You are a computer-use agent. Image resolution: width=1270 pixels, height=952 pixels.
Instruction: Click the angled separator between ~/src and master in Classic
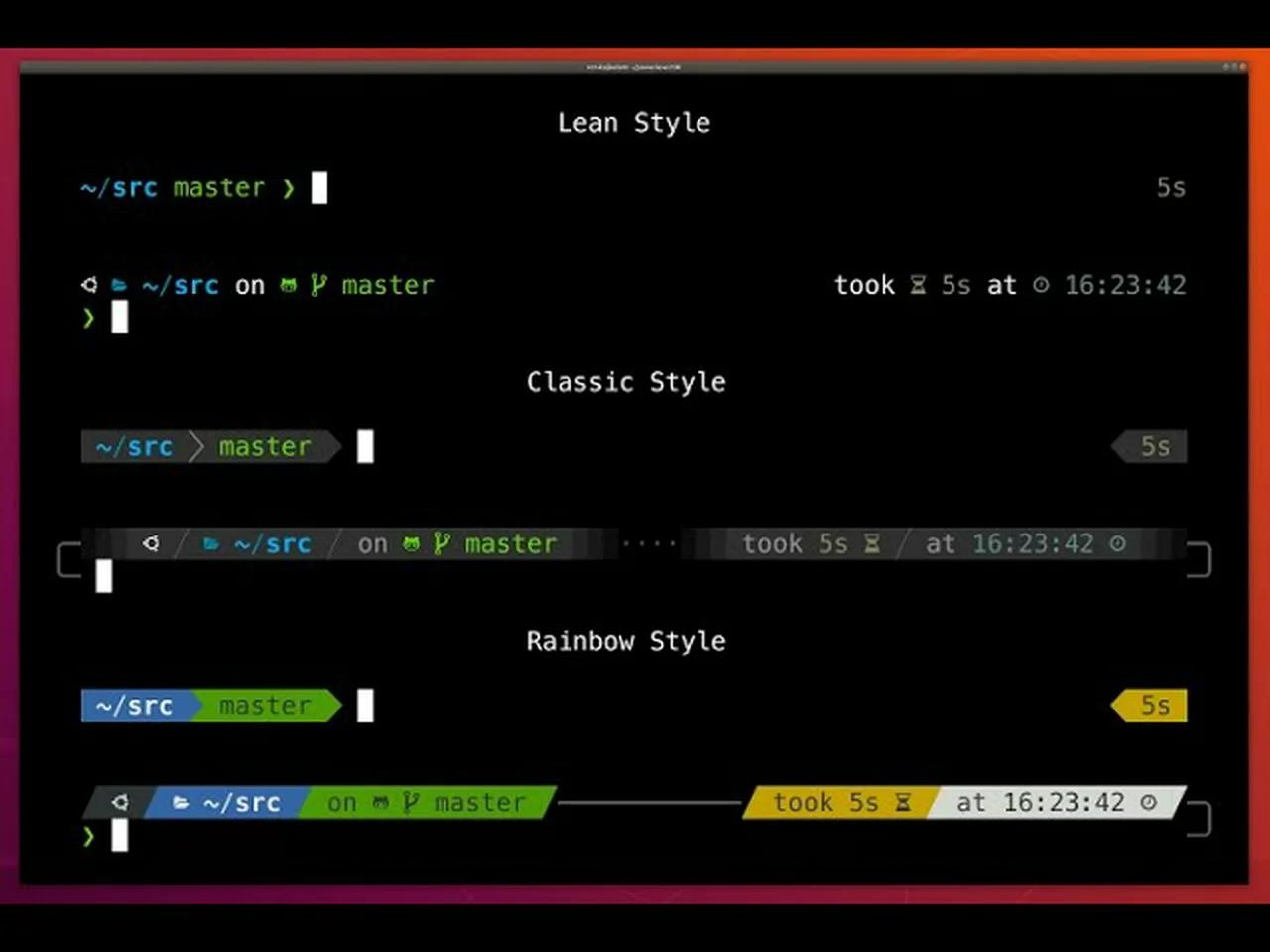pyautogui.click(x=196, y=446)
